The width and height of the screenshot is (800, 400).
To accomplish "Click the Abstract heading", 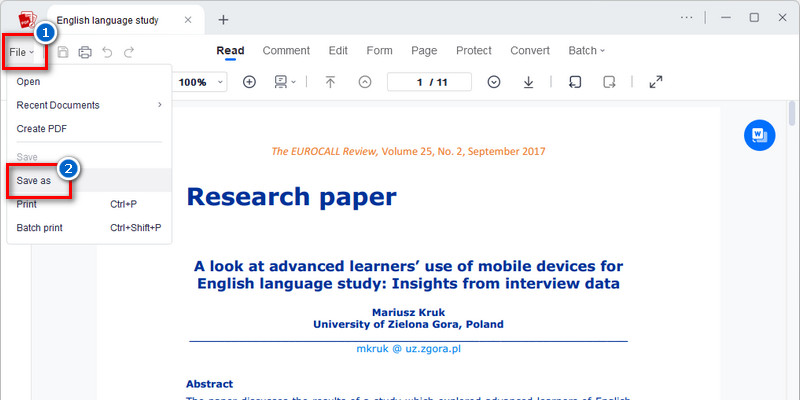I will coord(210,384).
